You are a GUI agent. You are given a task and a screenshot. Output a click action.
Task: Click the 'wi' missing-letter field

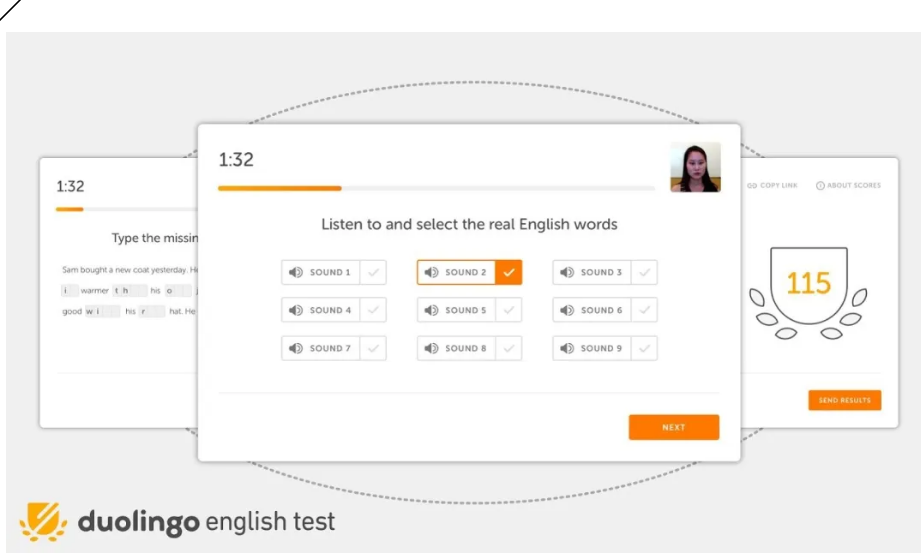click(x=103, y=311)
